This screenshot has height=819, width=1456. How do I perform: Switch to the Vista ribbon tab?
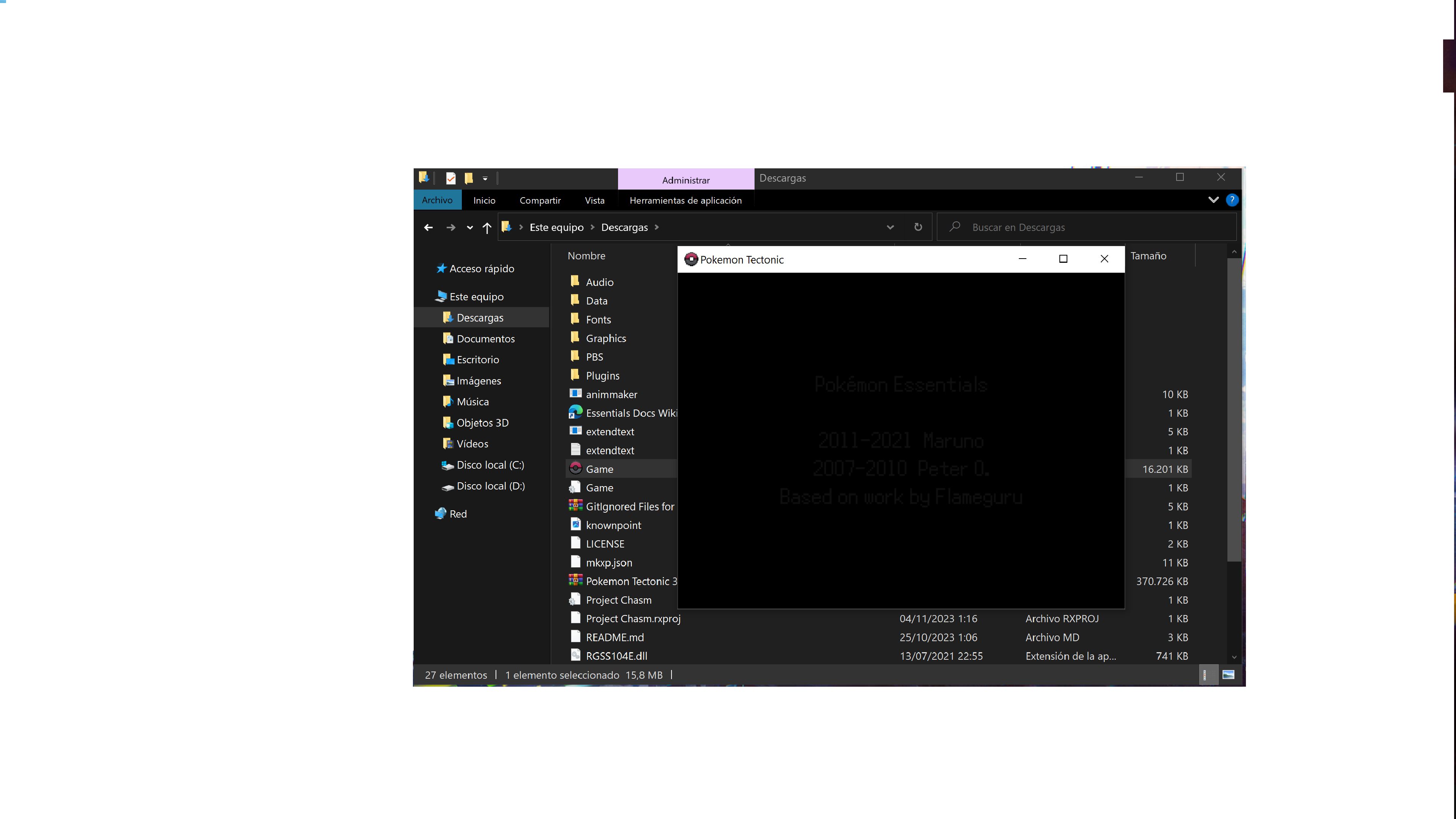tap(594, 200)
